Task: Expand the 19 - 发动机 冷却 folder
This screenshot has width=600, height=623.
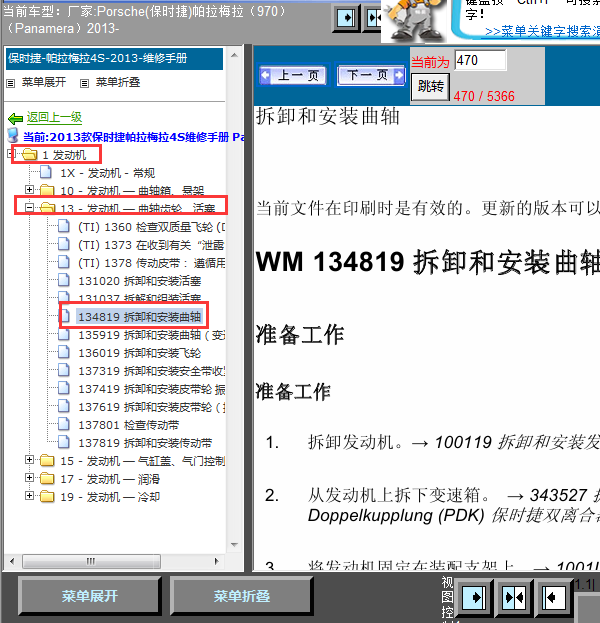Action: [x=29, y=495]
